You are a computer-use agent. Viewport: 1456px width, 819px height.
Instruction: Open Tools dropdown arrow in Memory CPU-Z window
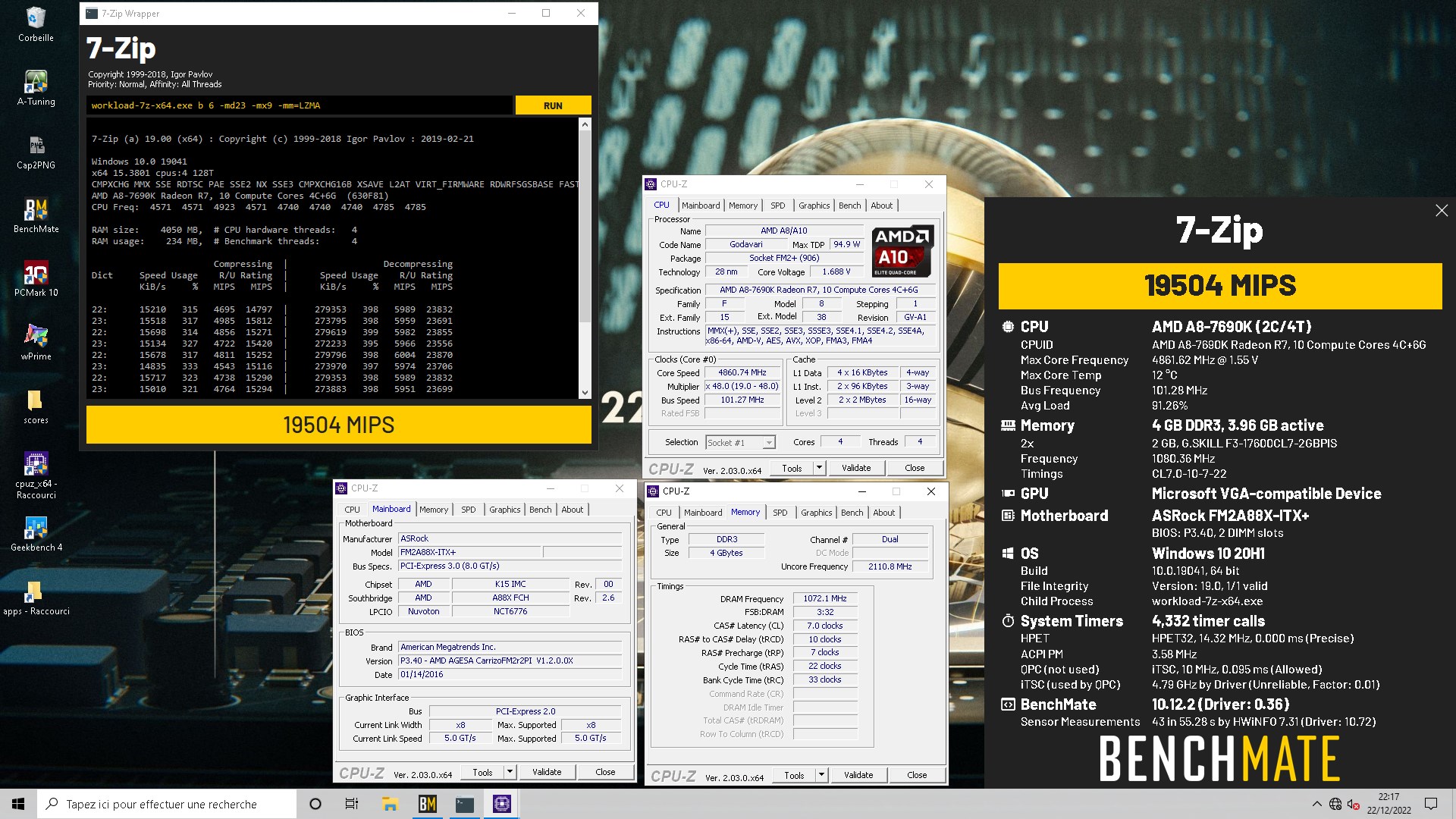pyautogui.click(x=821, y=775)
